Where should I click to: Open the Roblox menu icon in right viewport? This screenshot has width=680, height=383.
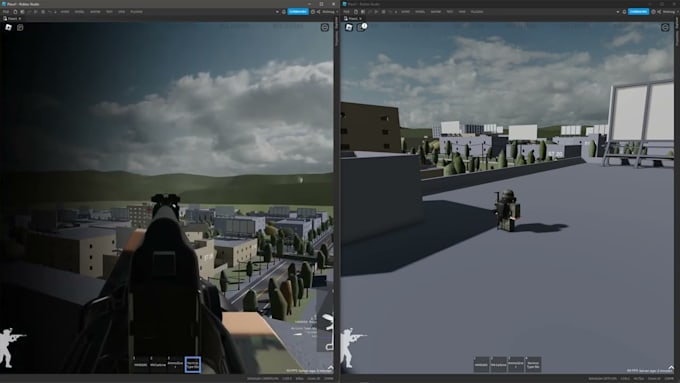tap(349, 27)
